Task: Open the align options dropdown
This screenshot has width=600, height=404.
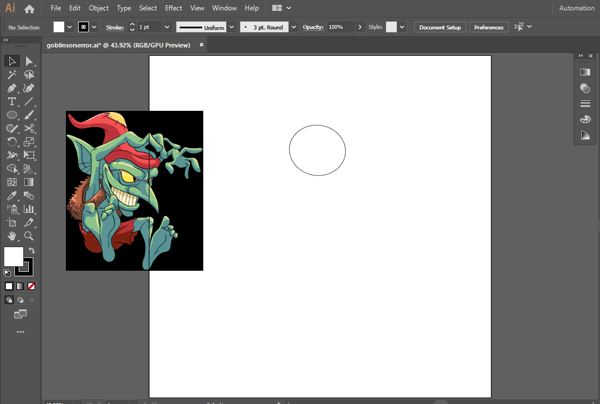Action: point(529,27)
